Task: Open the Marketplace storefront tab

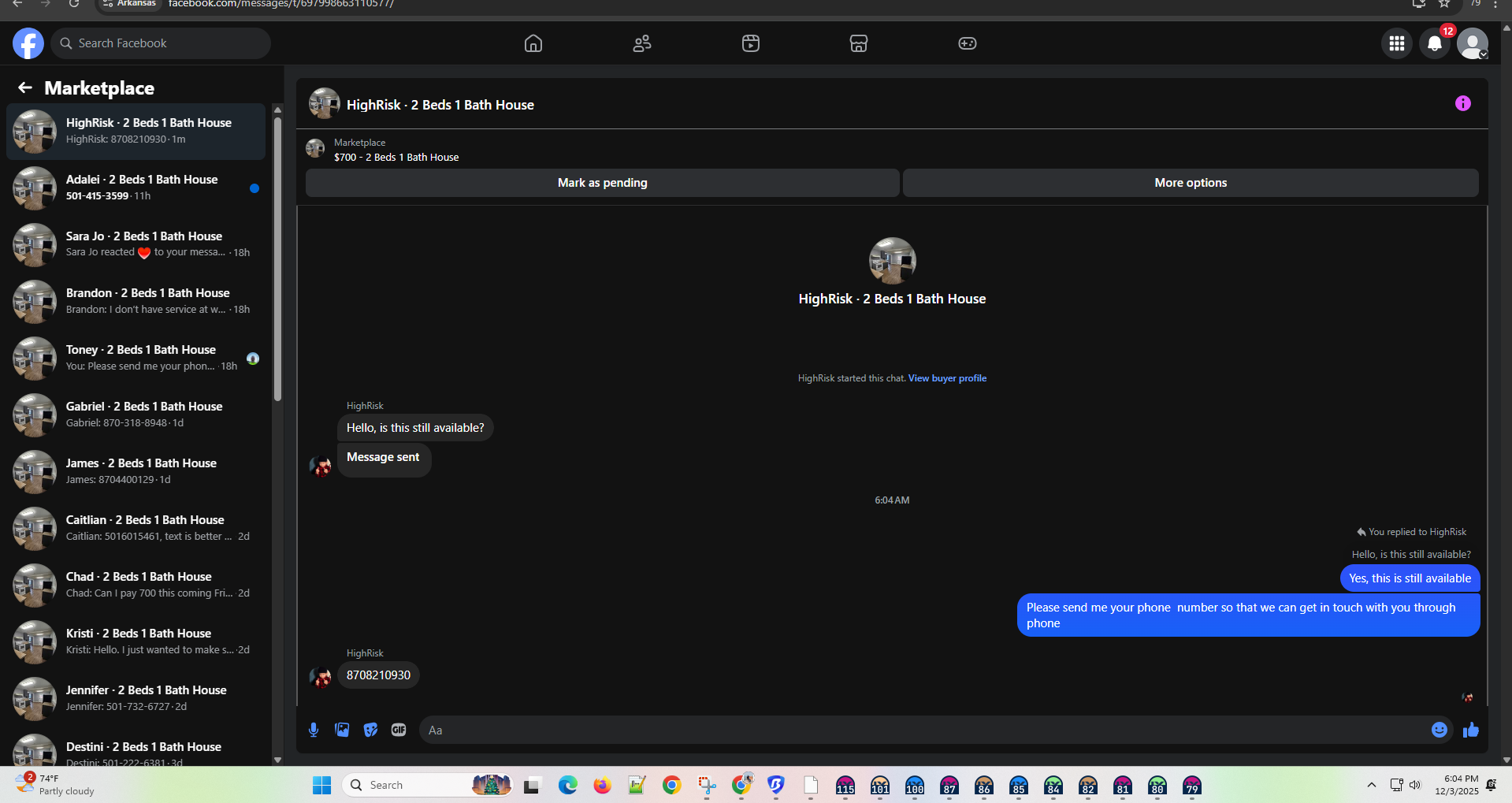Action: point(859,43)
